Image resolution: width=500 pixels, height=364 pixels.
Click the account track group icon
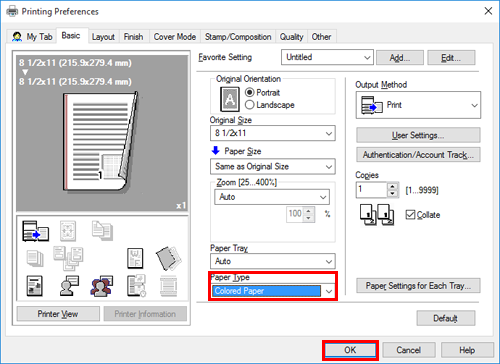pyautogui.click(x=102, y=286)
